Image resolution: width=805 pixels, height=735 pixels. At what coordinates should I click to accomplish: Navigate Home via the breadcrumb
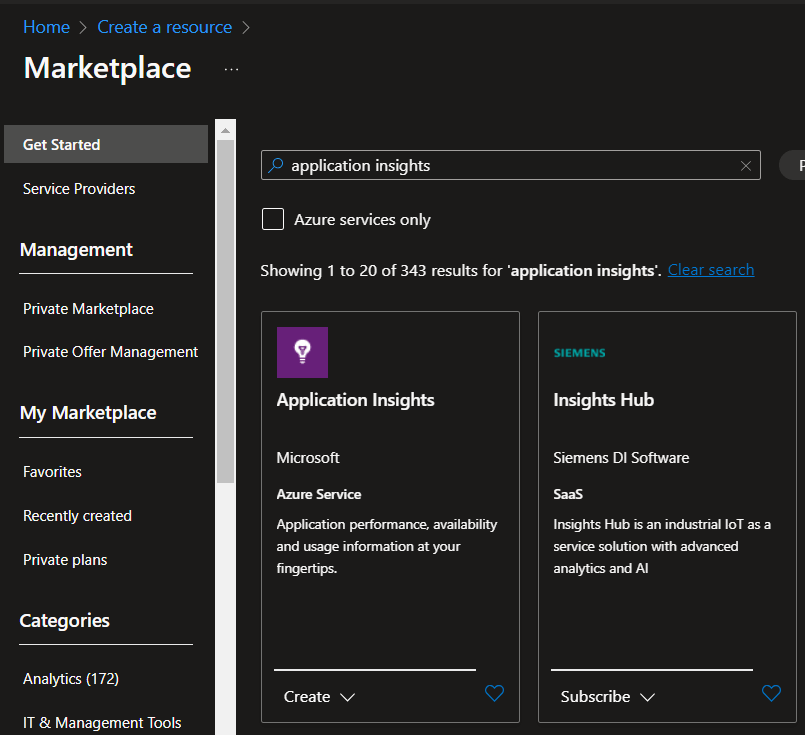pyautogui.click(x=46, y=27)
